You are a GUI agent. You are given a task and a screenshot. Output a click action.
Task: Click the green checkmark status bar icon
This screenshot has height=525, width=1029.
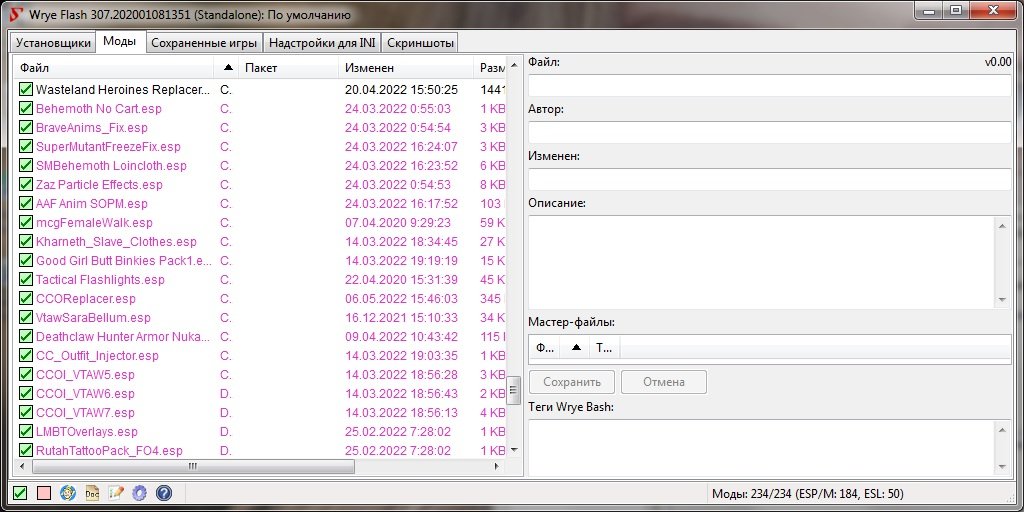coord(20,493)
